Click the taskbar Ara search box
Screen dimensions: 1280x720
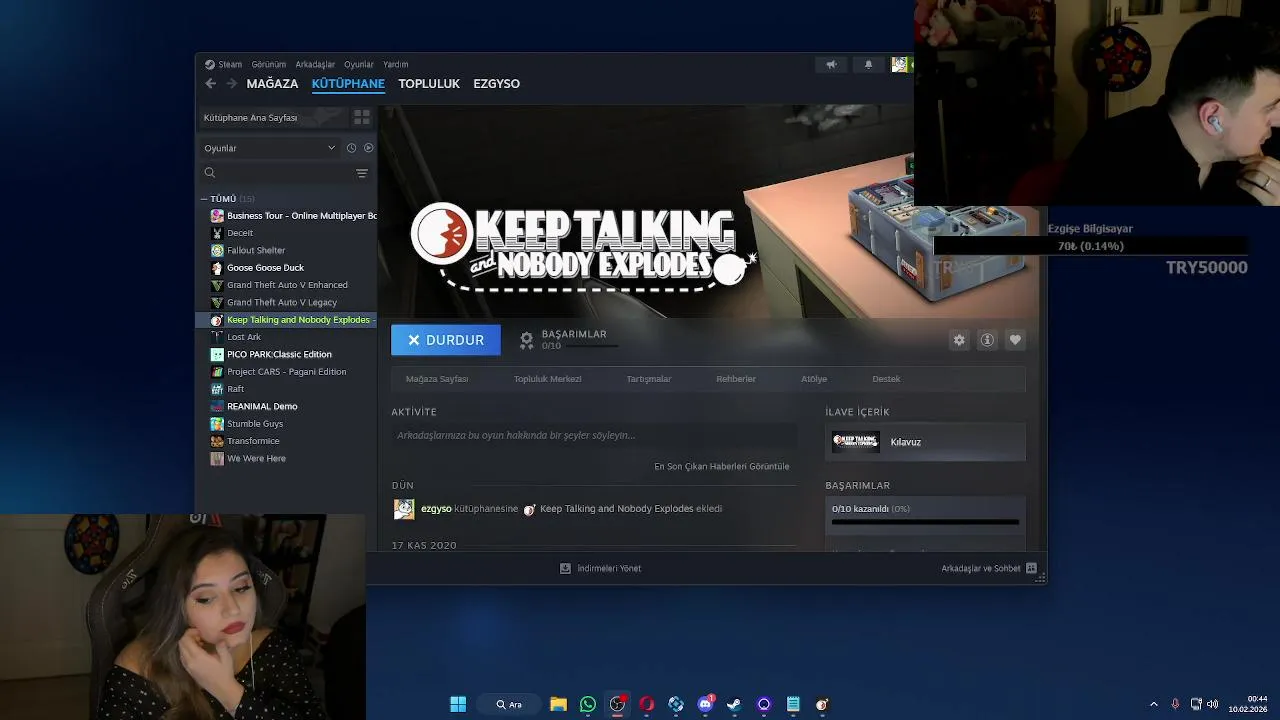[509, 704]
